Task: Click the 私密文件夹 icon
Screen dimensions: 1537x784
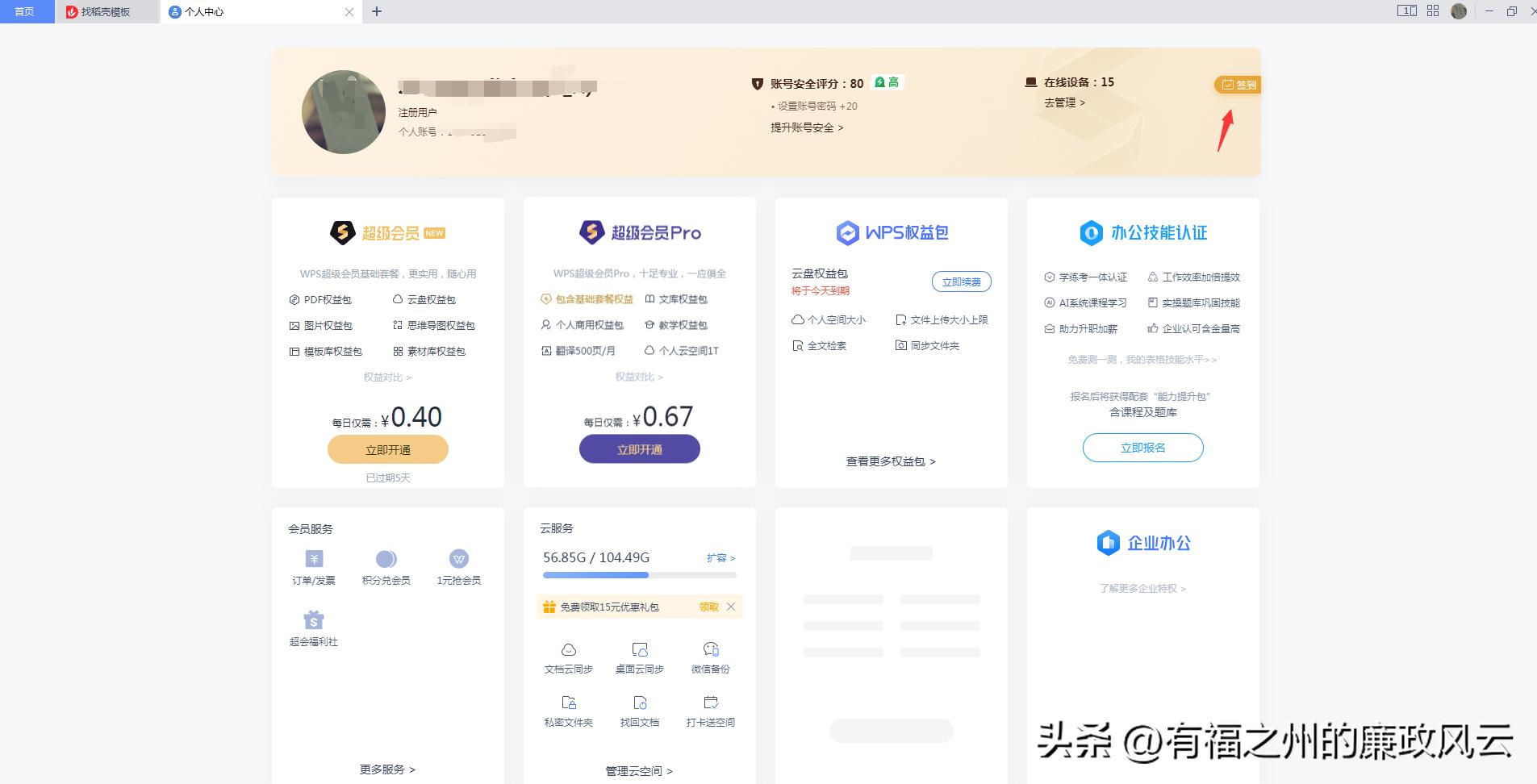Action: pos(570,709)
